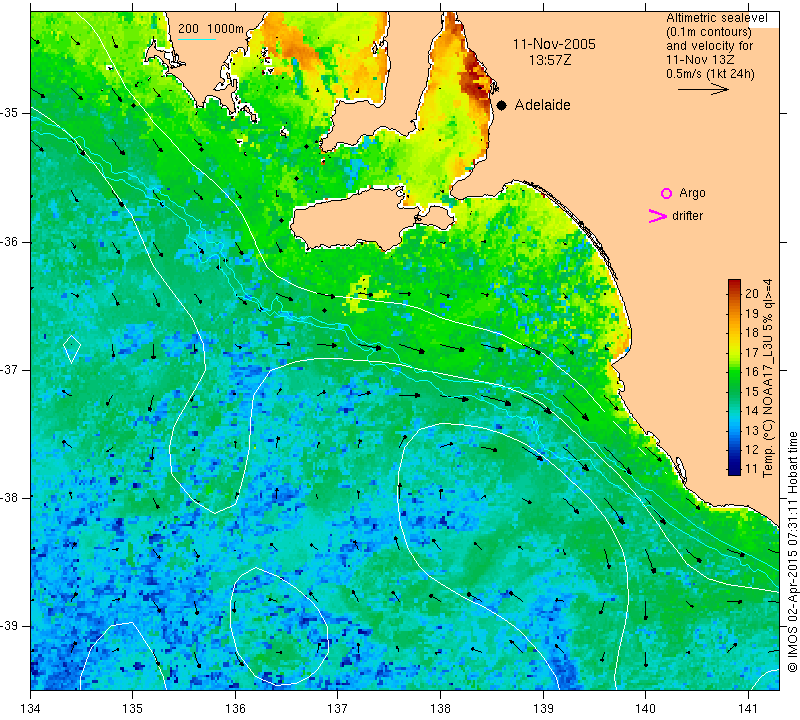Click the '20' value on temperature scale

(x=752, y=293)
